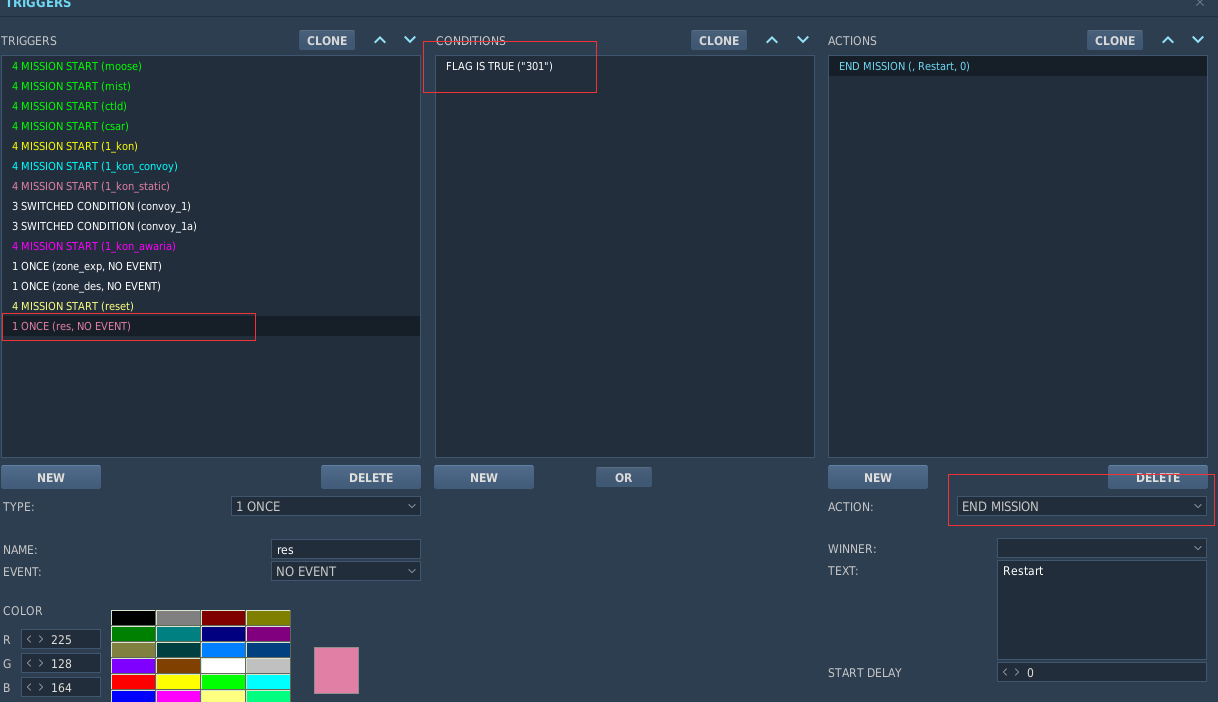Viewport: 1218px width, 702px height.
Task: Select trigger 1 ONCE (zone_des, NO EVENT)
Action: (211, 286)
